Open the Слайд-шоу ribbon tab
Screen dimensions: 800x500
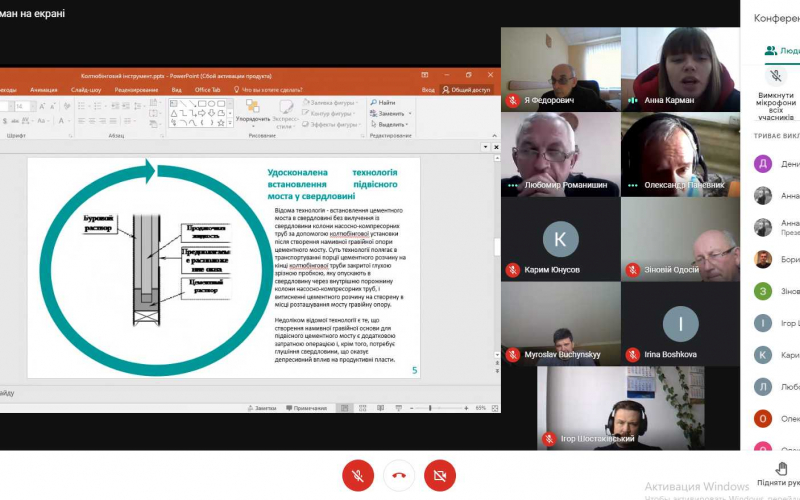tap(86, 90)
